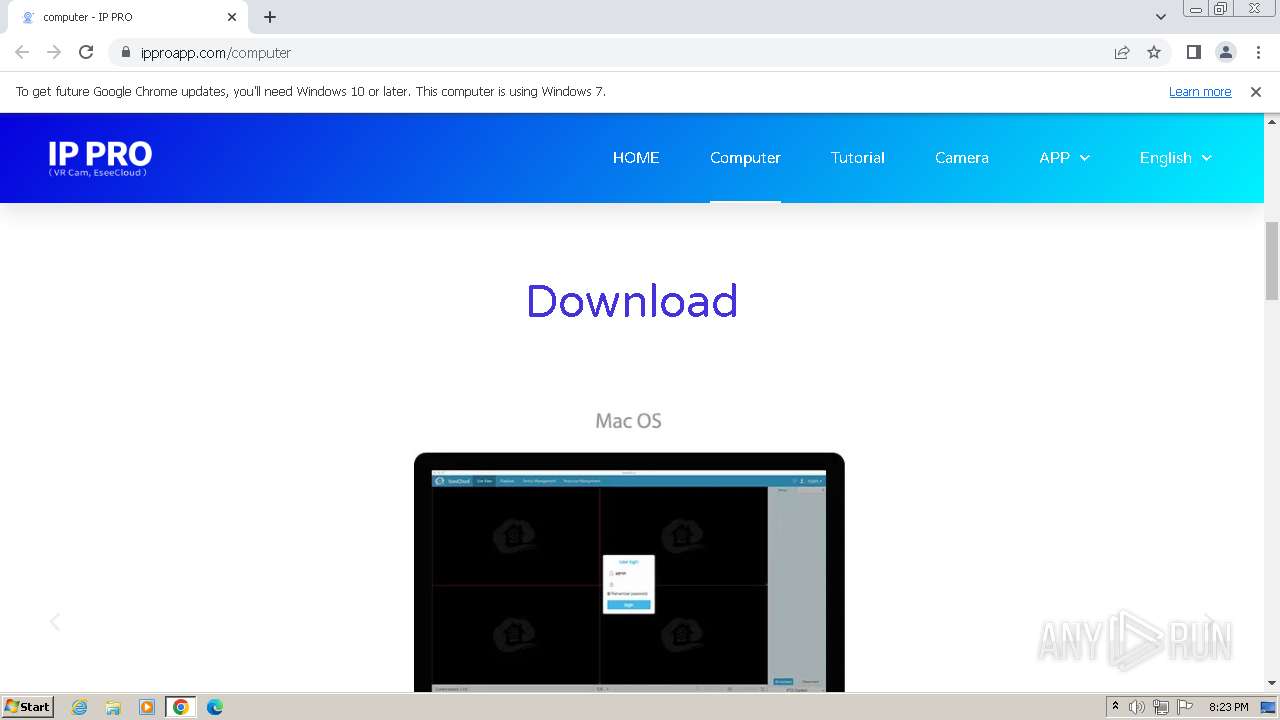Open Chrome profile avatar
Screen dimensions: 1280x720
click(x=1225, y=52)
